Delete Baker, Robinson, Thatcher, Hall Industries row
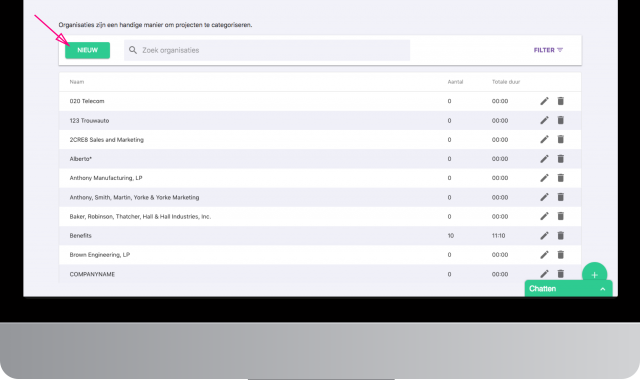 [x=561, y=216]
